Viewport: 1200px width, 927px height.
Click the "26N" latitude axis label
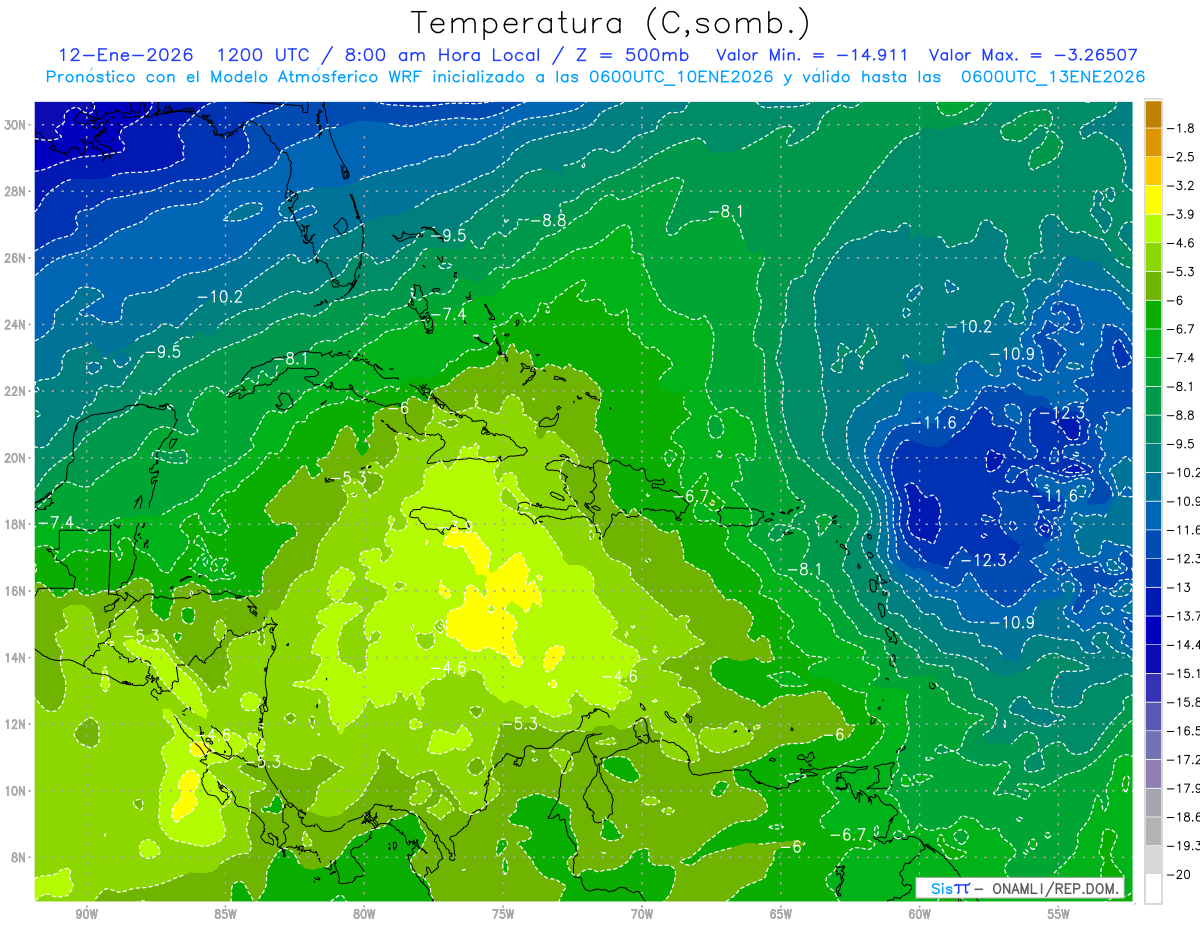pyautogui.click(x=17, y=258)
